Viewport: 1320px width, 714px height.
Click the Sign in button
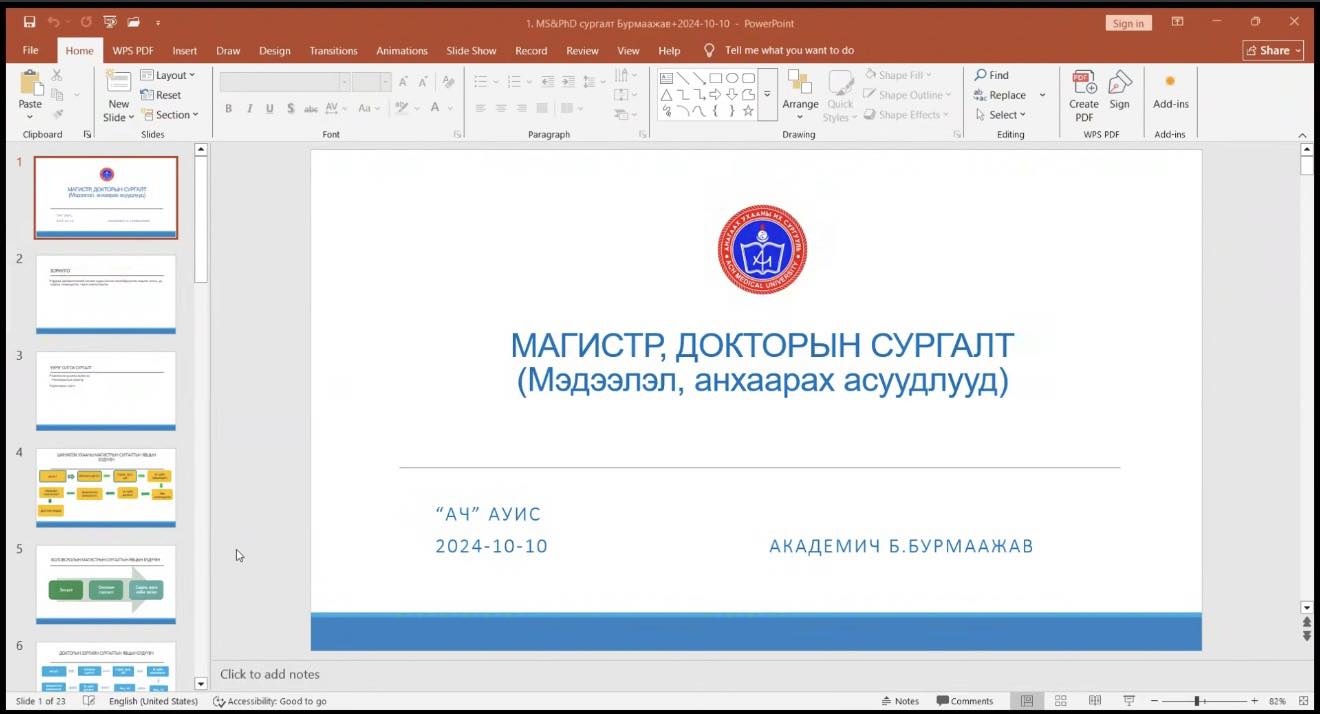(x=1128, y=23)
